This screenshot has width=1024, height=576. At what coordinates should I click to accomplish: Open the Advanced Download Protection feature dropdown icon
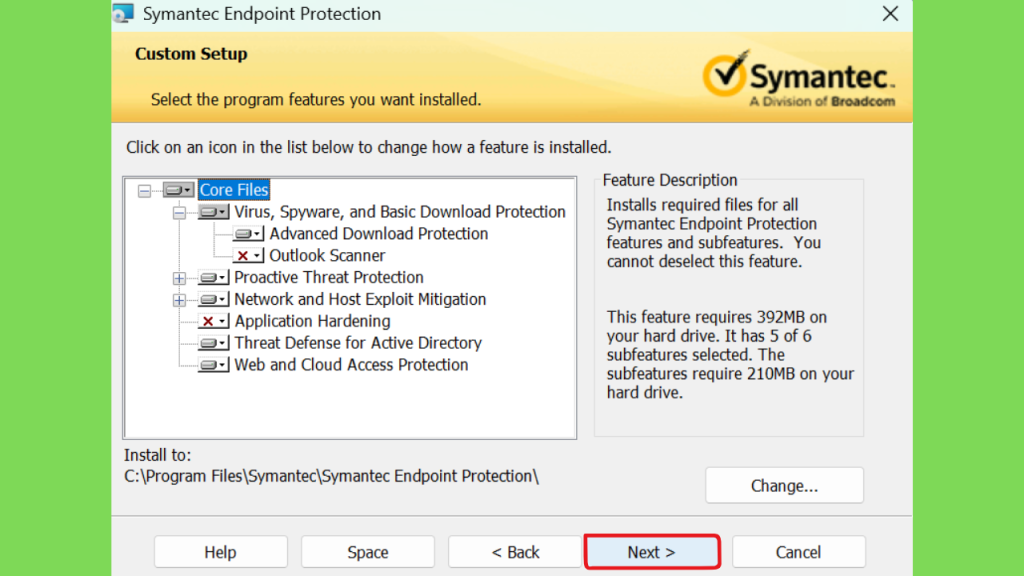point(249,234)
